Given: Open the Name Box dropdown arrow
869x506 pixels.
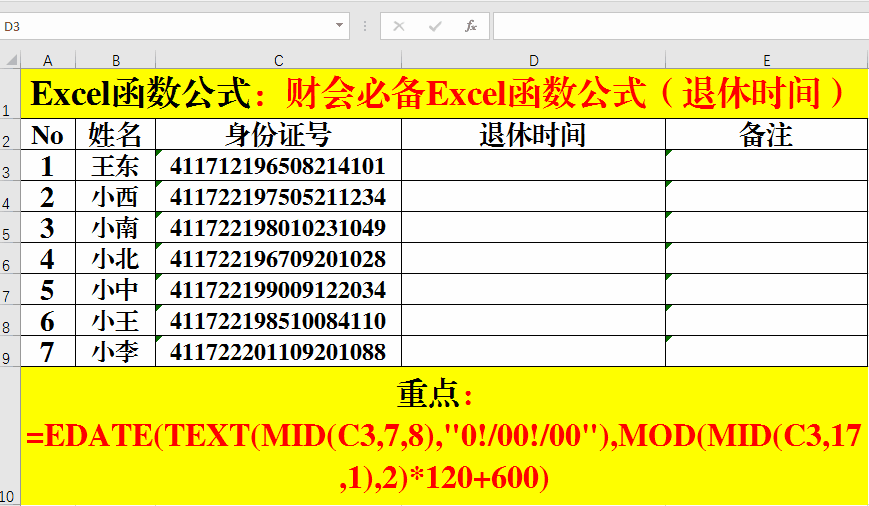Looking at the screenshot, I should (339, 25).
